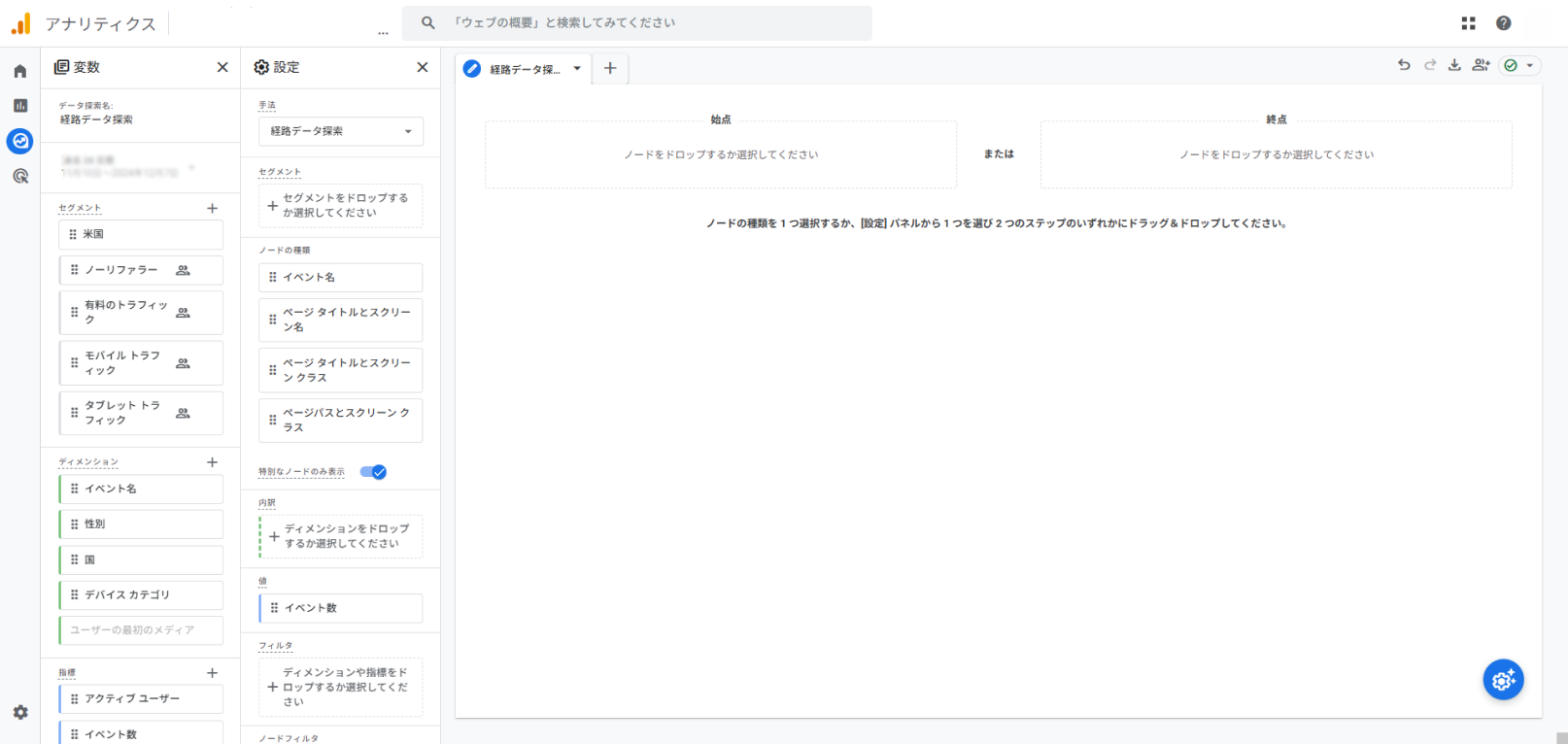1568x744 pixels.
Task: Add a new dimension with plus icon
Action: pos(212,462)
